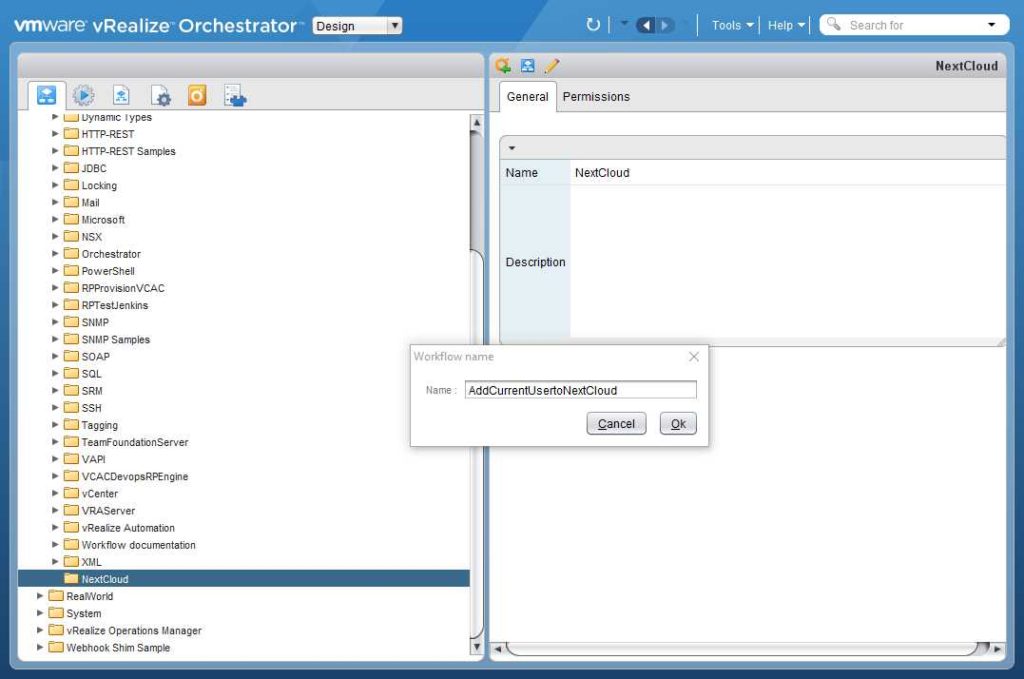Select the Workflow documentation folder
Viewport: 1024px width, 679px height.
click(x=130, y=545)
